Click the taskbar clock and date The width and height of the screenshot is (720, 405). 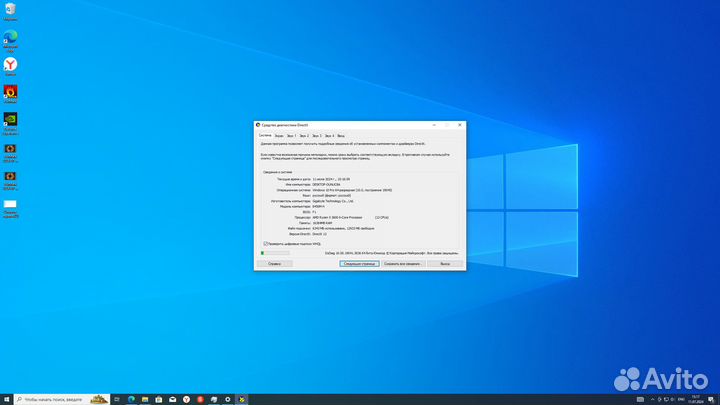[x=696, y=399]
